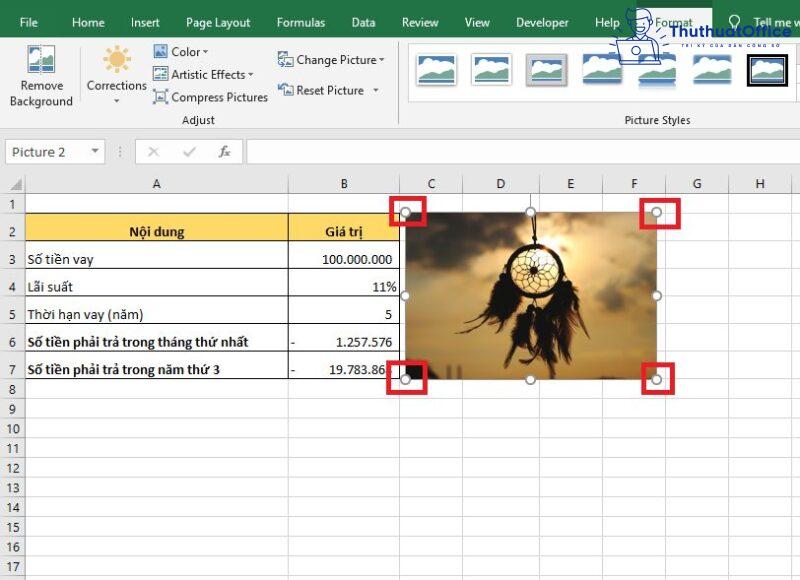Click the column D header

pyautogui.click(x=500, y=184)
